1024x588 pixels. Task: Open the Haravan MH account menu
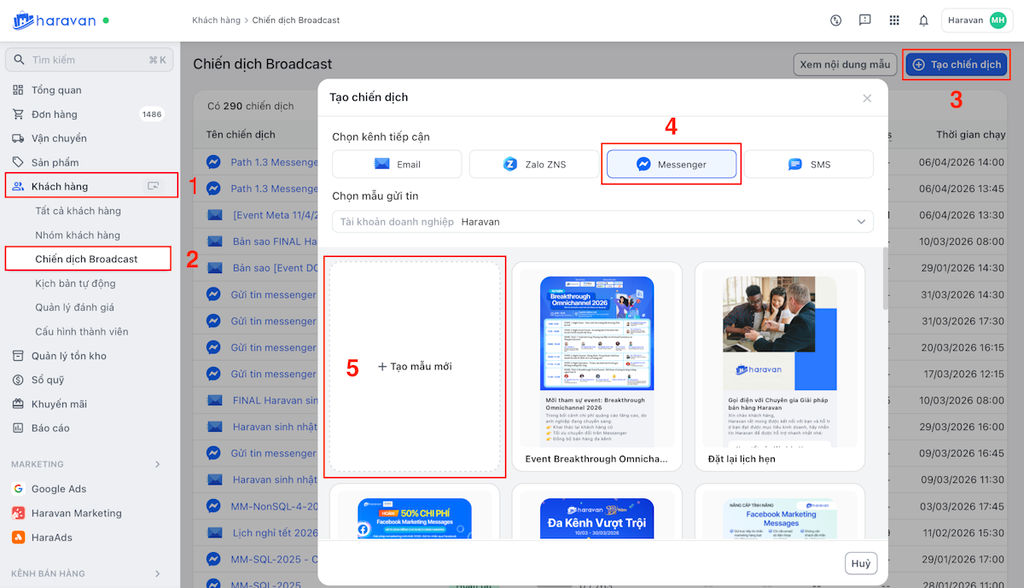pos(977,20)
